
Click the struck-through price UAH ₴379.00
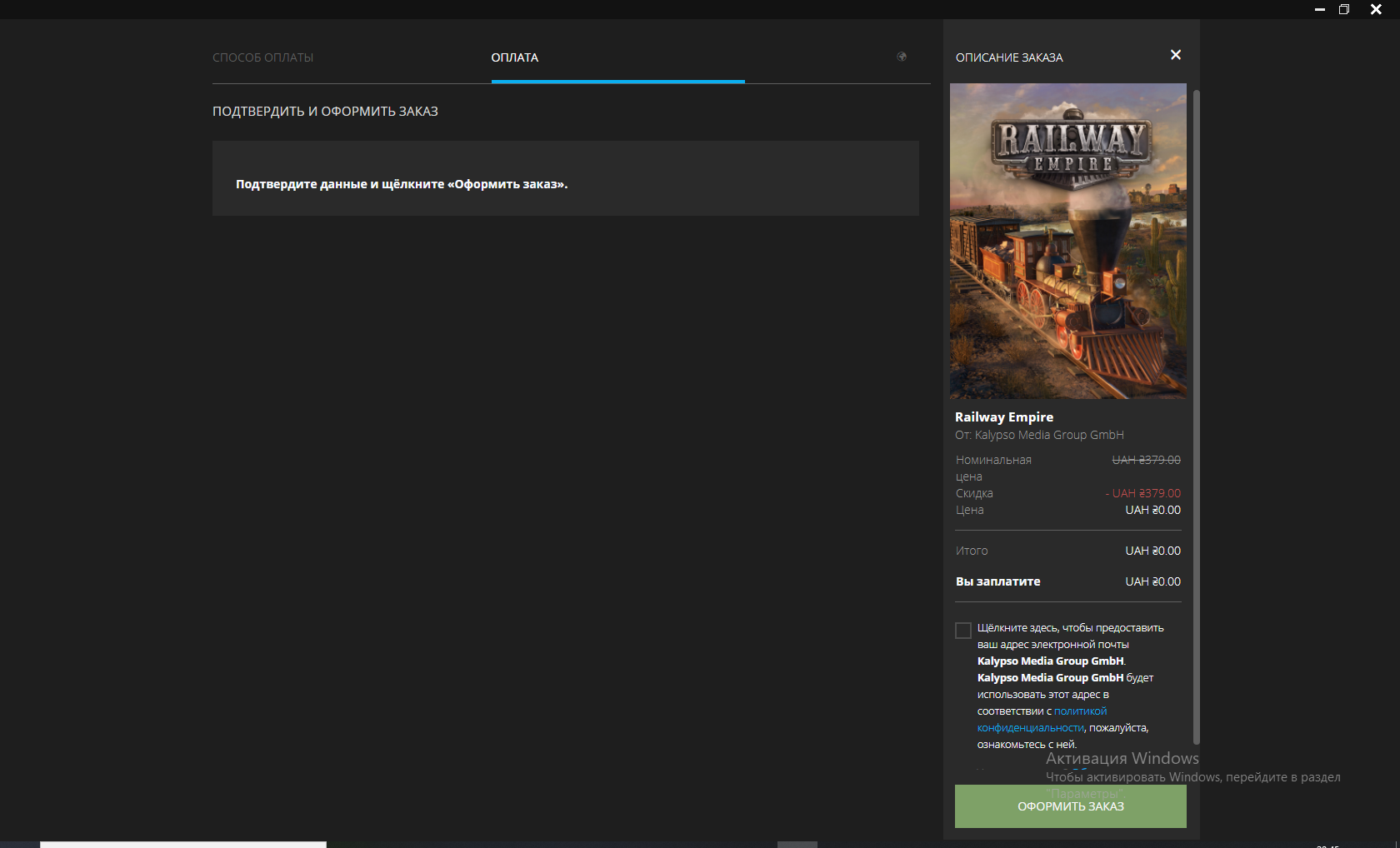[x=1146, y=460]
